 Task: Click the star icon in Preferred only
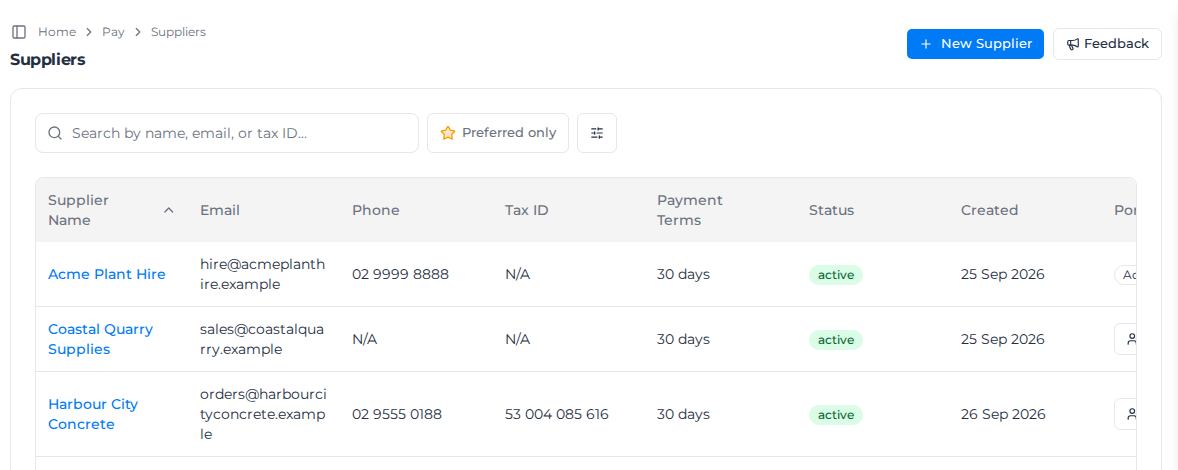point(448,133)
